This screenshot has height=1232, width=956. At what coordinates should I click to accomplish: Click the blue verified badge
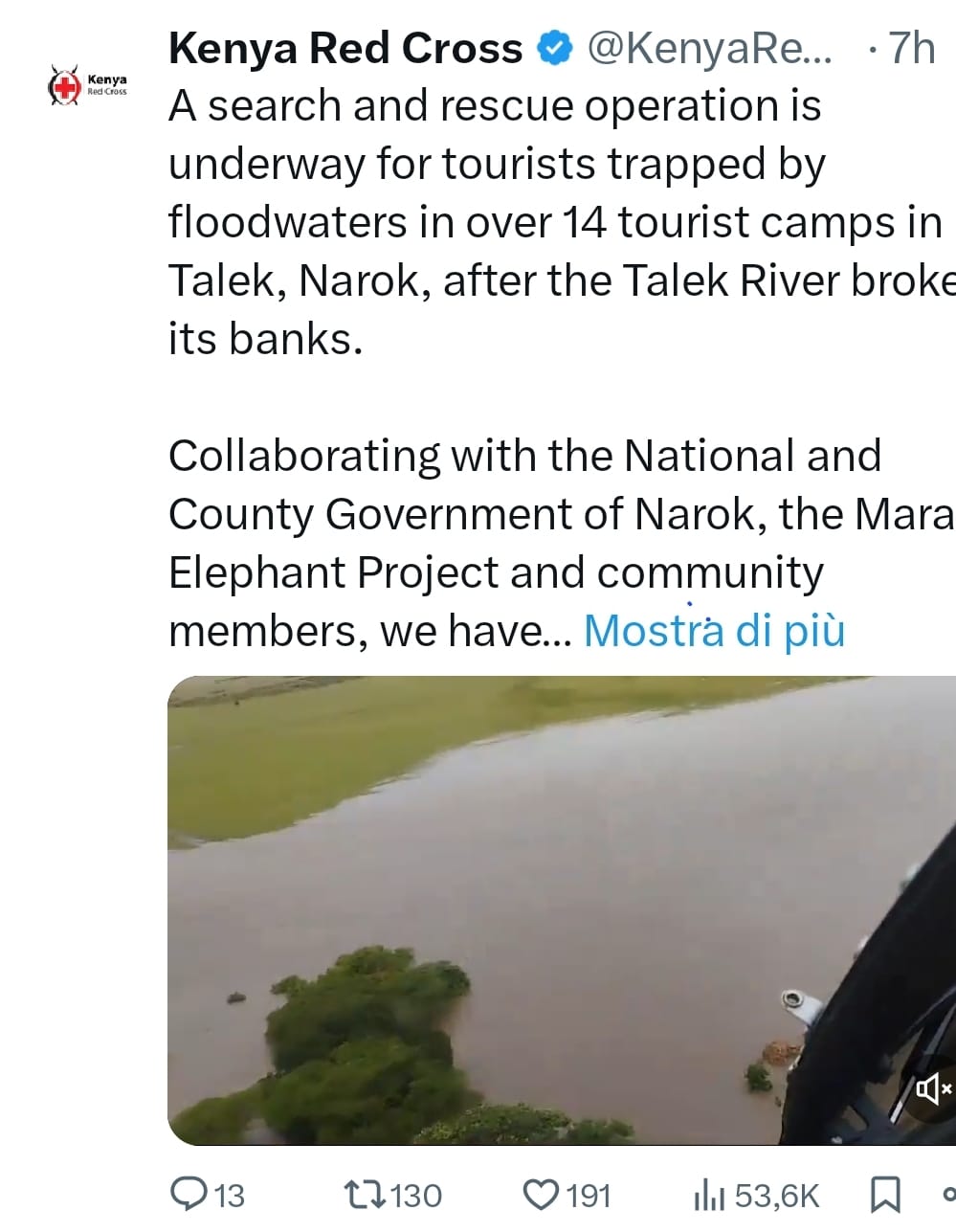(554, 48)
